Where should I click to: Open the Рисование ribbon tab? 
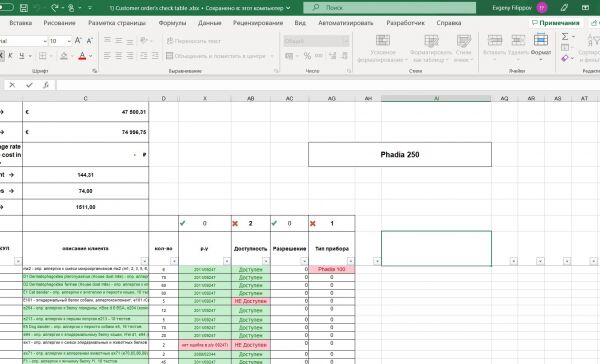[59, 23]
